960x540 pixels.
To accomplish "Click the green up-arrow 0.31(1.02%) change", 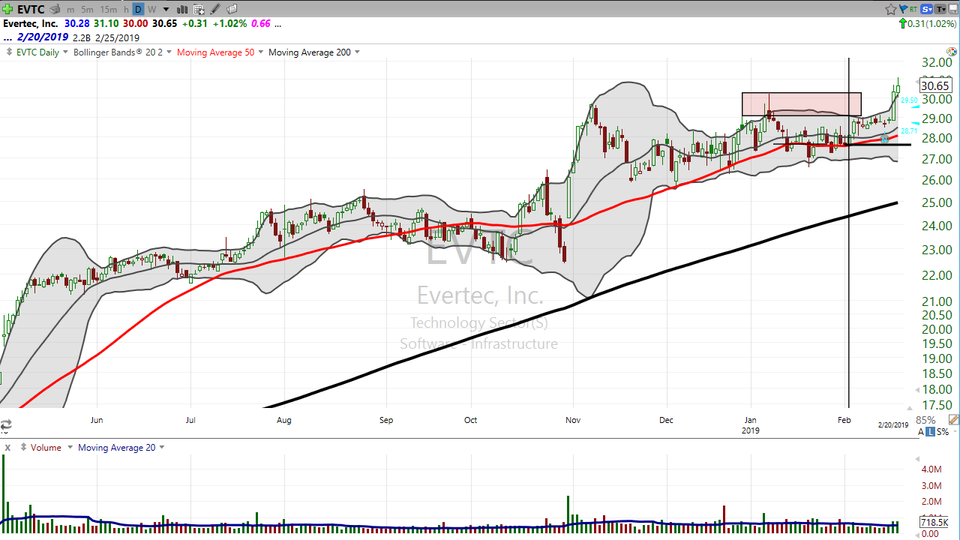I will pos(927,24).
